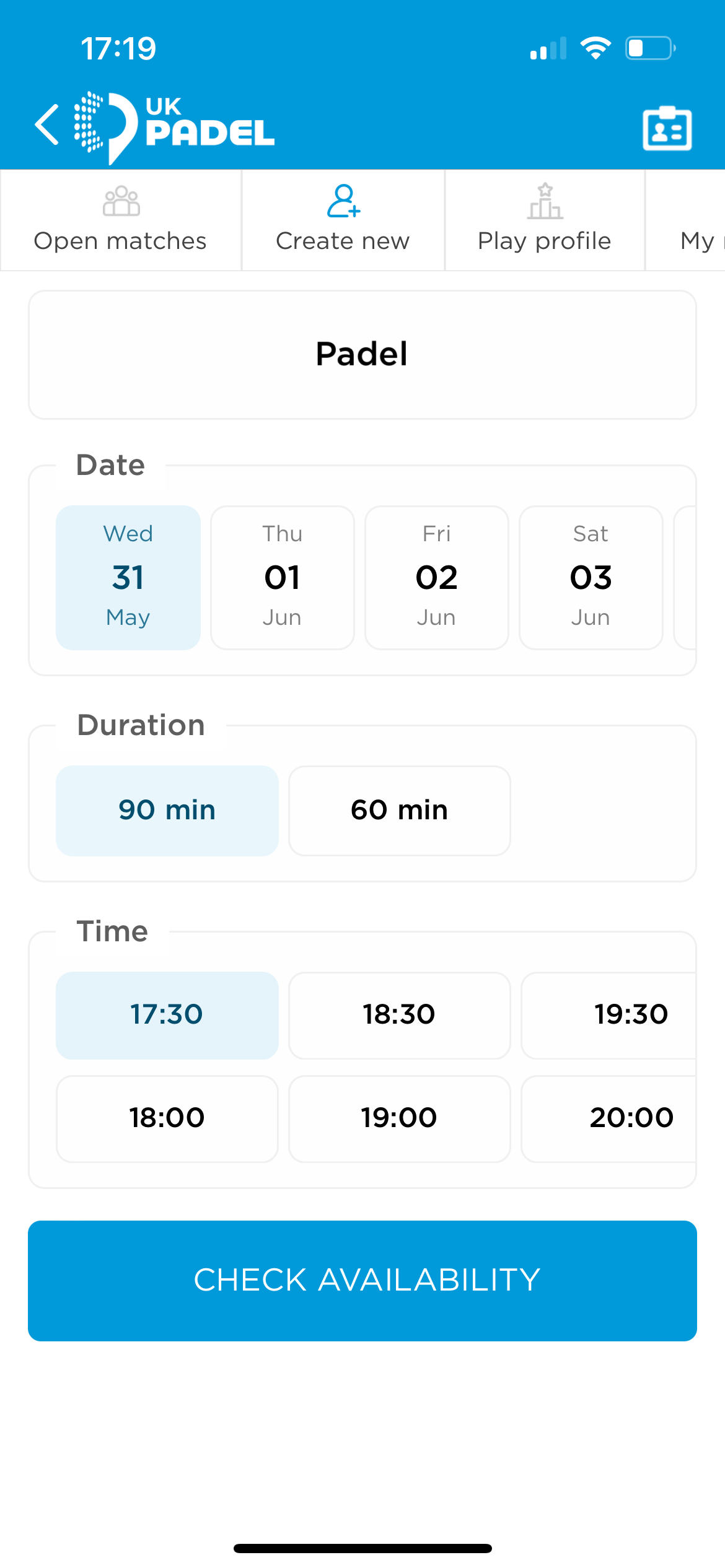This screenshot has width=725, height=1568.
Task: Choose Thu 01 Jun date
Action: pyautogui.click(x=283, y=577)
